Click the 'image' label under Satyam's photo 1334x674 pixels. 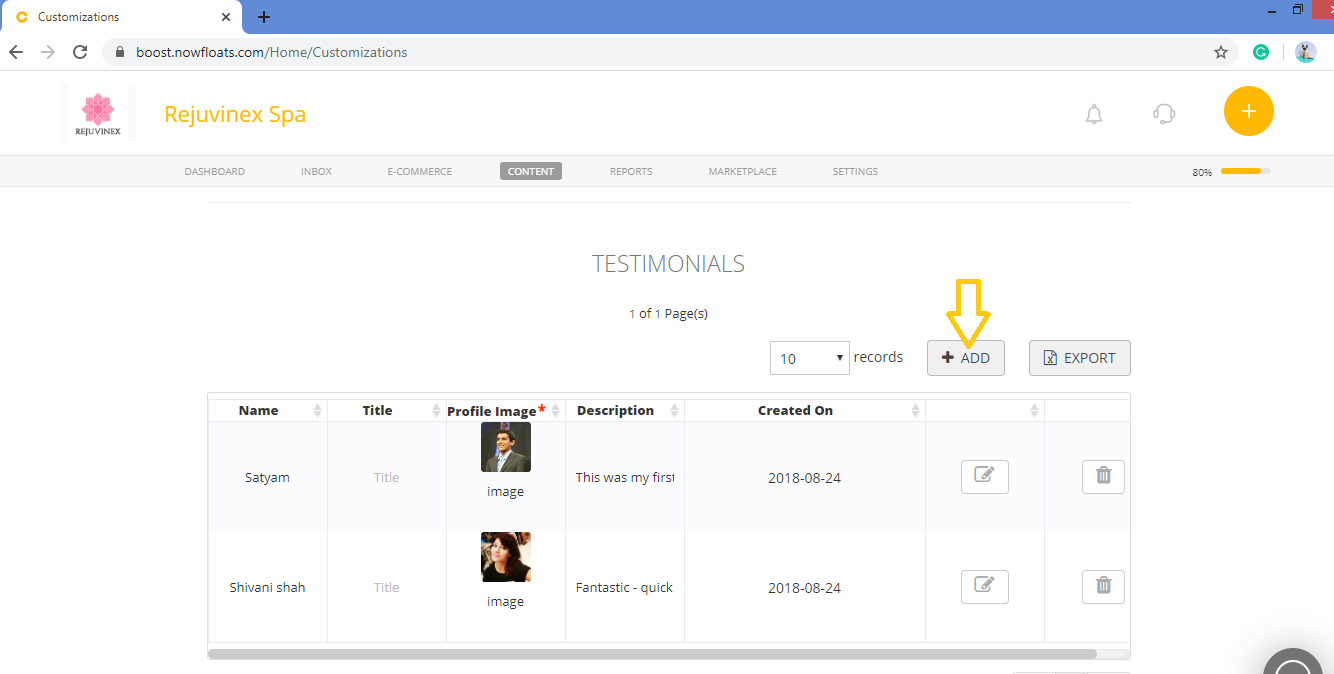click(505, 491)
